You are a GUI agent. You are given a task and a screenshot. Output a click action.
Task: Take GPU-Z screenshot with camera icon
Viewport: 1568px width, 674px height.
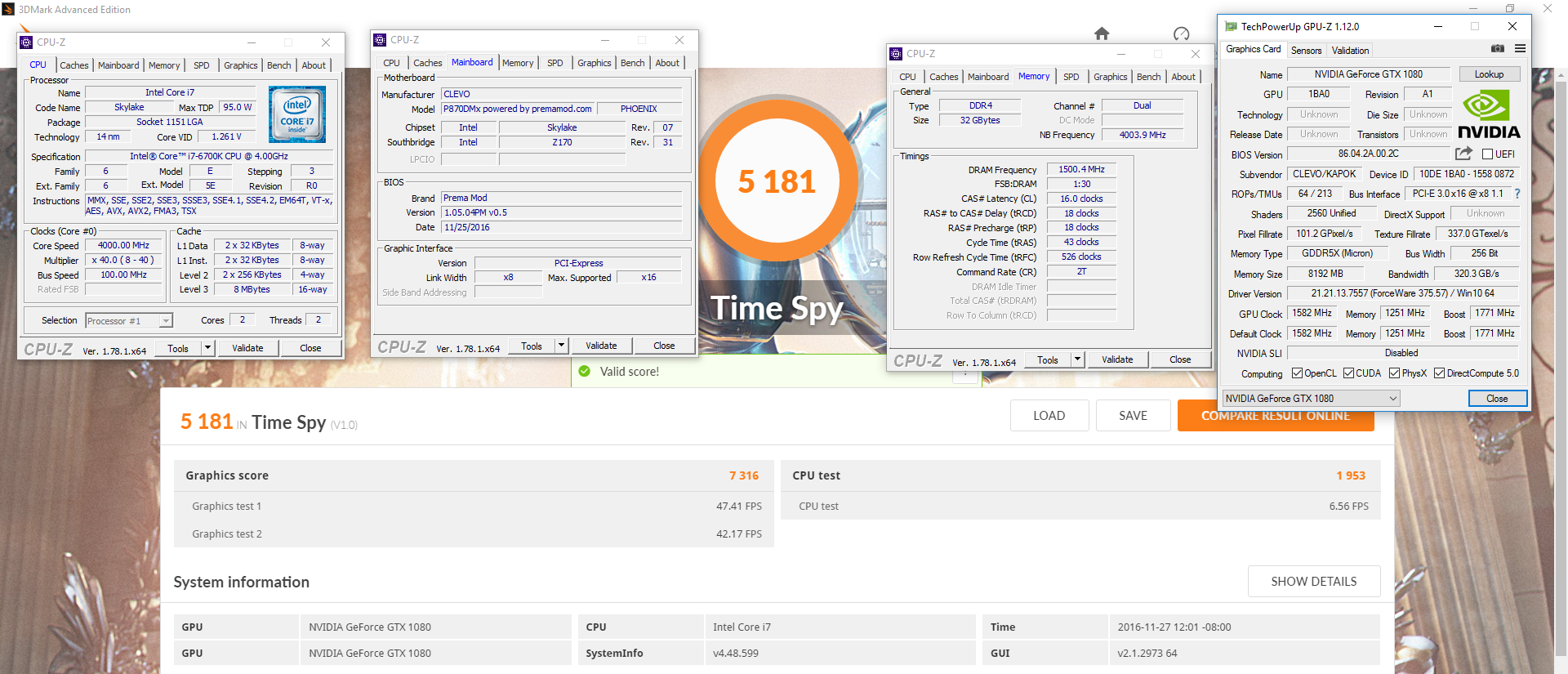pyautogui.click(x=1497, y=49)
